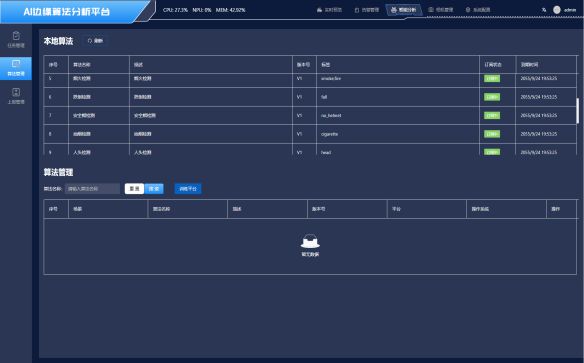Click green status tag in the fall row
The width and height of the screenshot is (584, 363).
coord(492,97)
